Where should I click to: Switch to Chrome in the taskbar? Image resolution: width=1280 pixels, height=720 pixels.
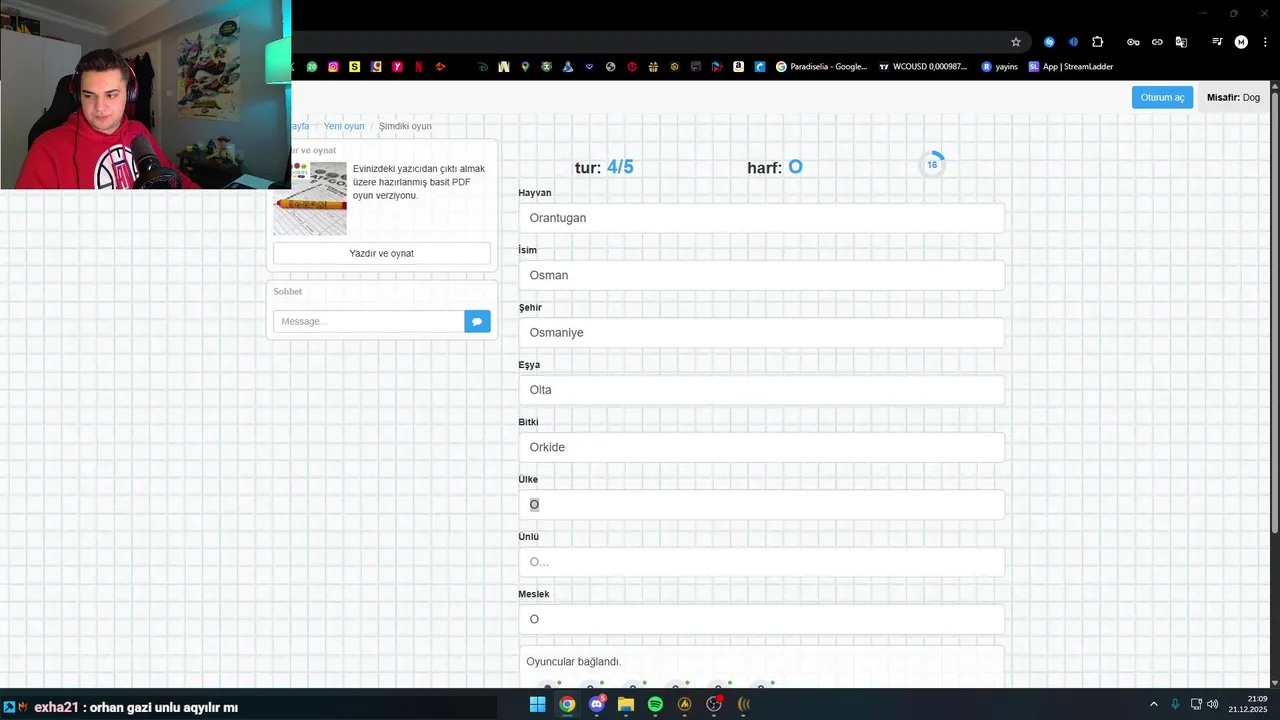[567, 704]
